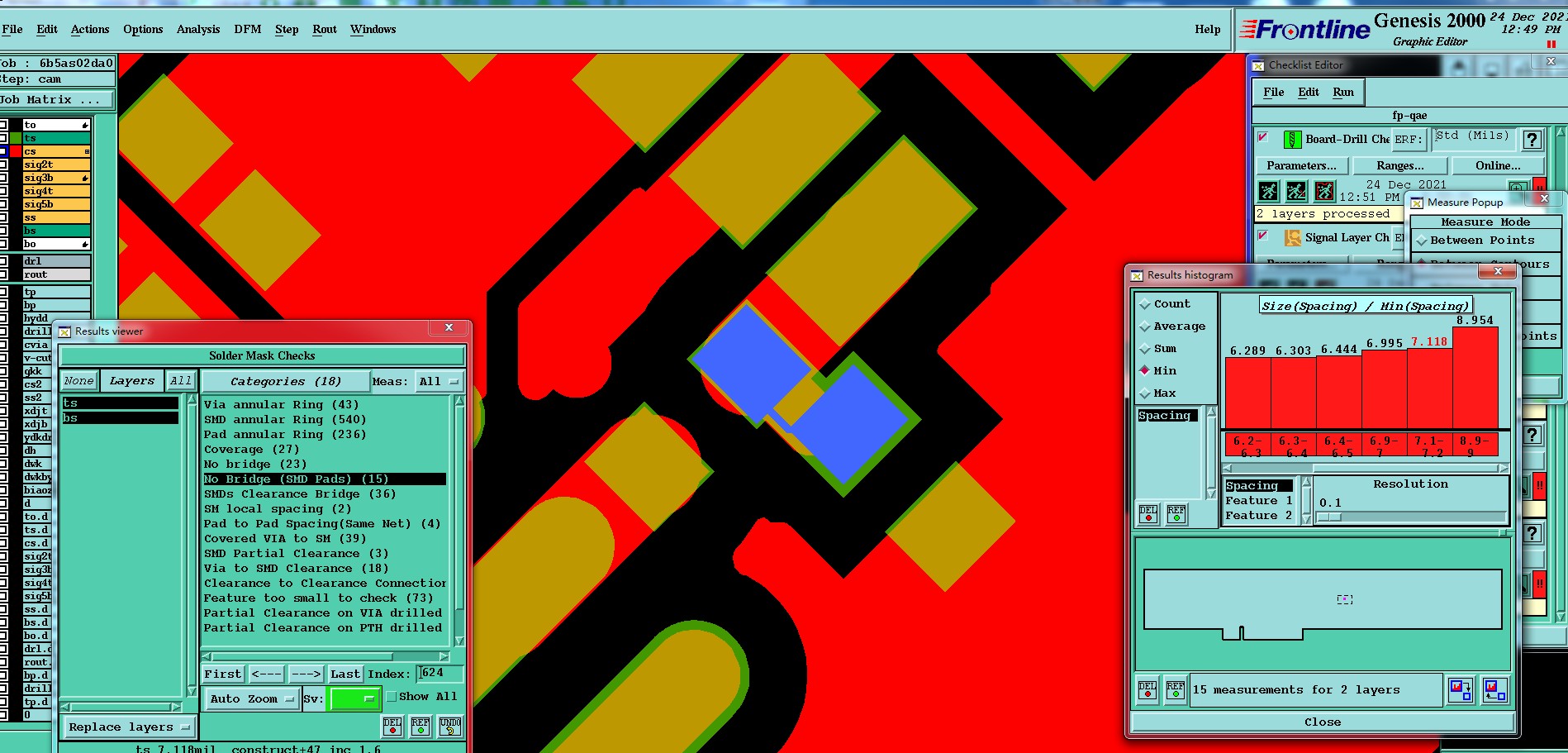The width and height of the screenshot is (1568, 753).
Task: Open the Analysis menu
Action: point(198,29)
